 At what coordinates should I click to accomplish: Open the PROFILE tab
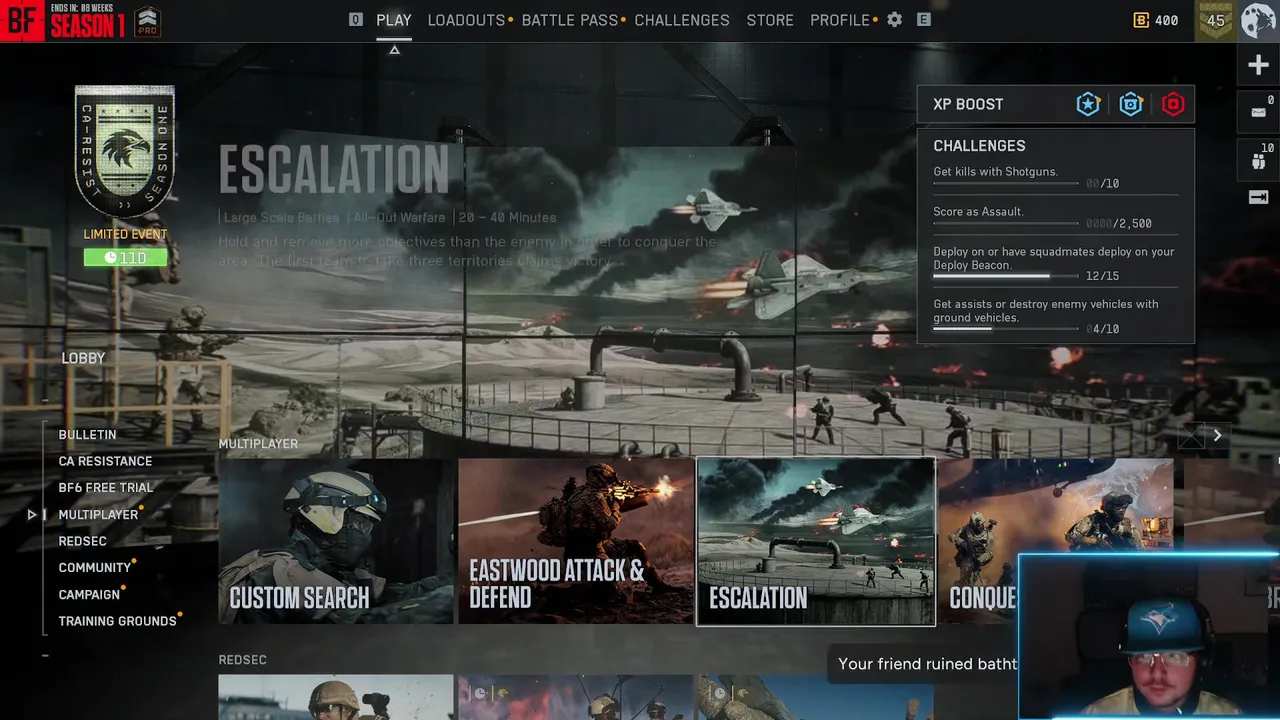pyautogui.click(x=840, y=20)
